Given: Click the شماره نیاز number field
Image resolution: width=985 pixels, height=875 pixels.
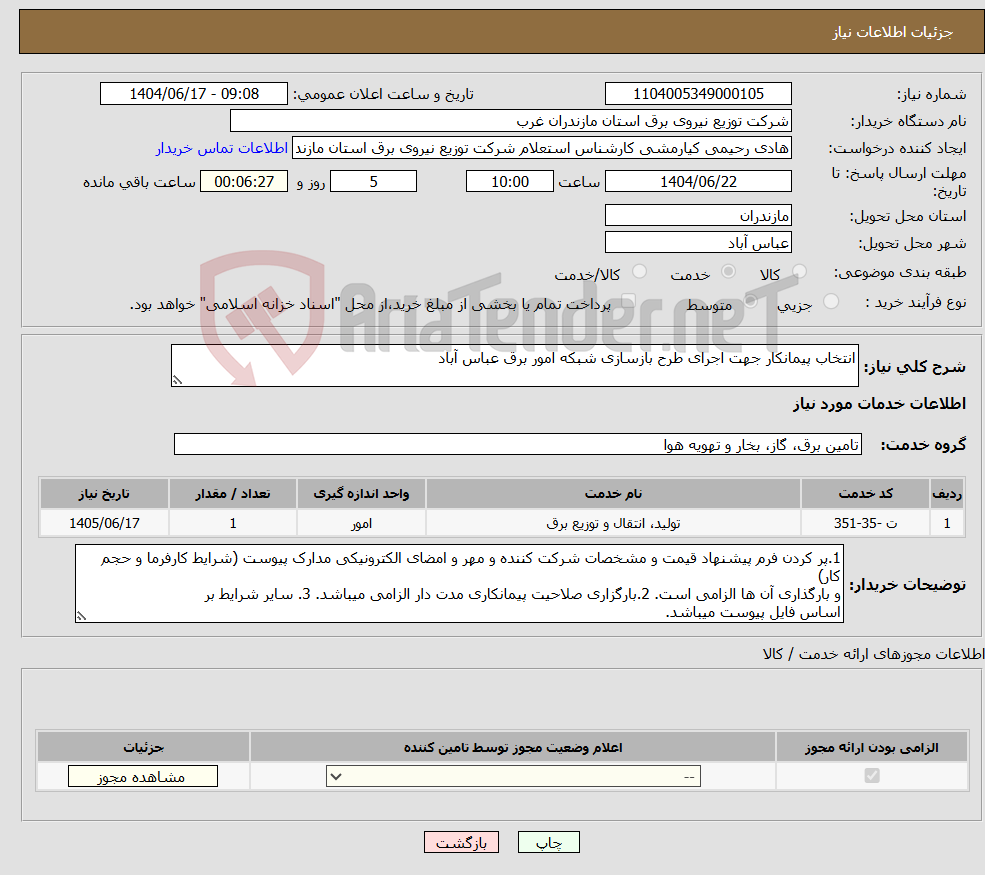Looking at the screenshot, I should click(697, 93).
